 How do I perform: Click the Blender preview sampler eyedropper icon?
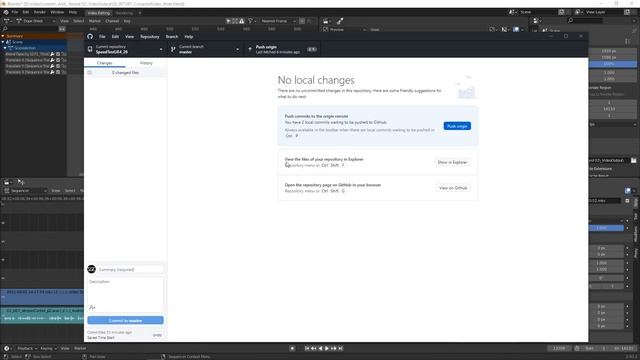tap(340, 21)
